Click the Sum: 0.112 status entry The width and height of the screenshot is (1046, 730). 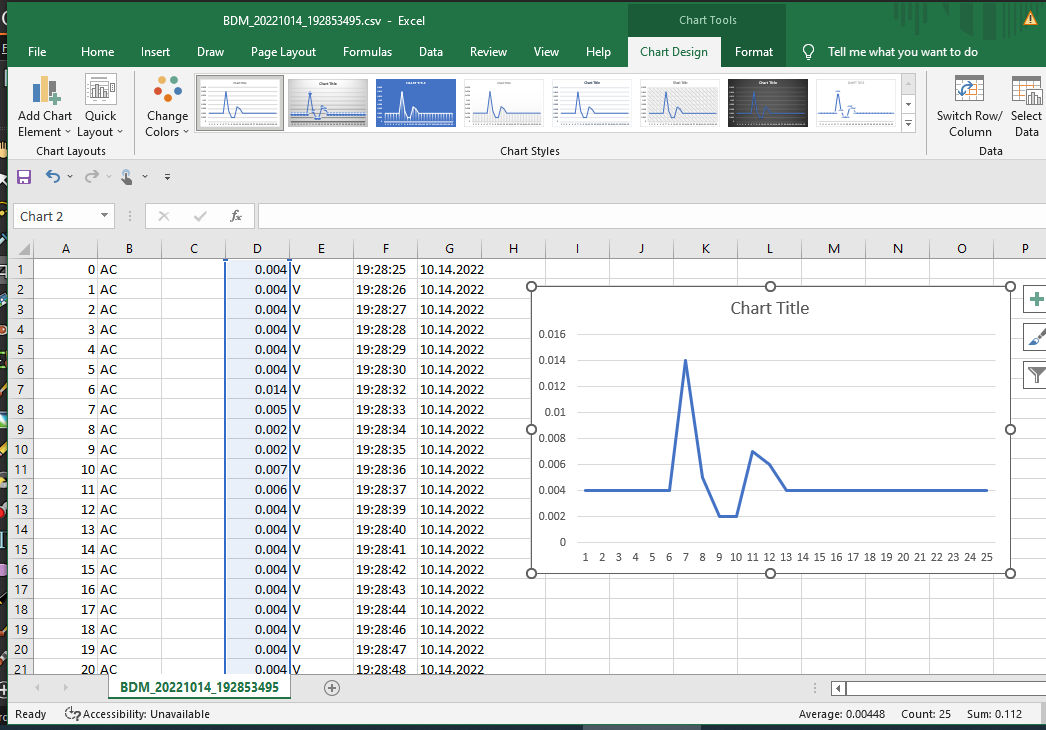coord(994,714)
